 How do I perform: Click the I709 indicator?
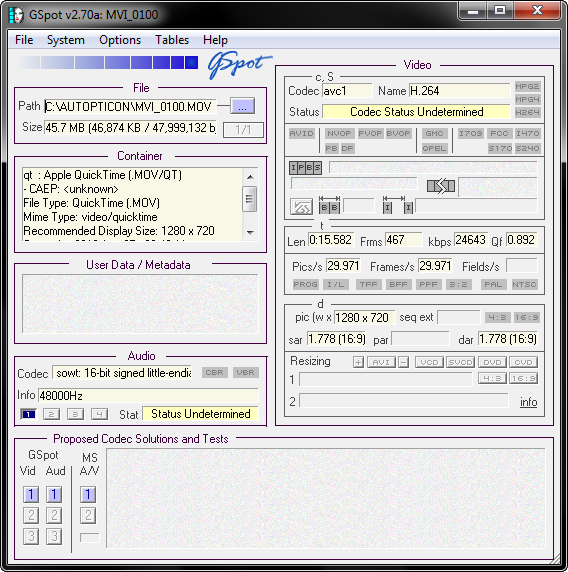point(471,134)
